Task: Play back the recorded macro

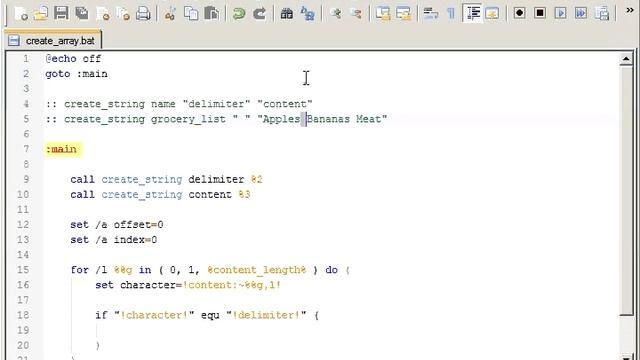Action: click(x=560, y=13)
